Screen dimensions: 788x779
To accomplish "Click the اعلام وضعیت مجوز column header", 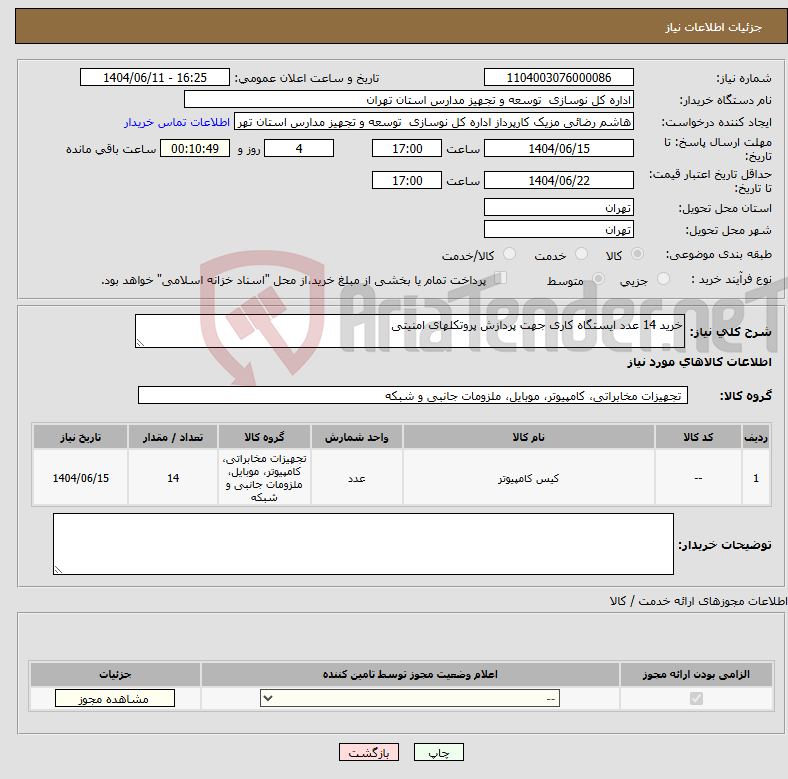I will coord(410,674).
